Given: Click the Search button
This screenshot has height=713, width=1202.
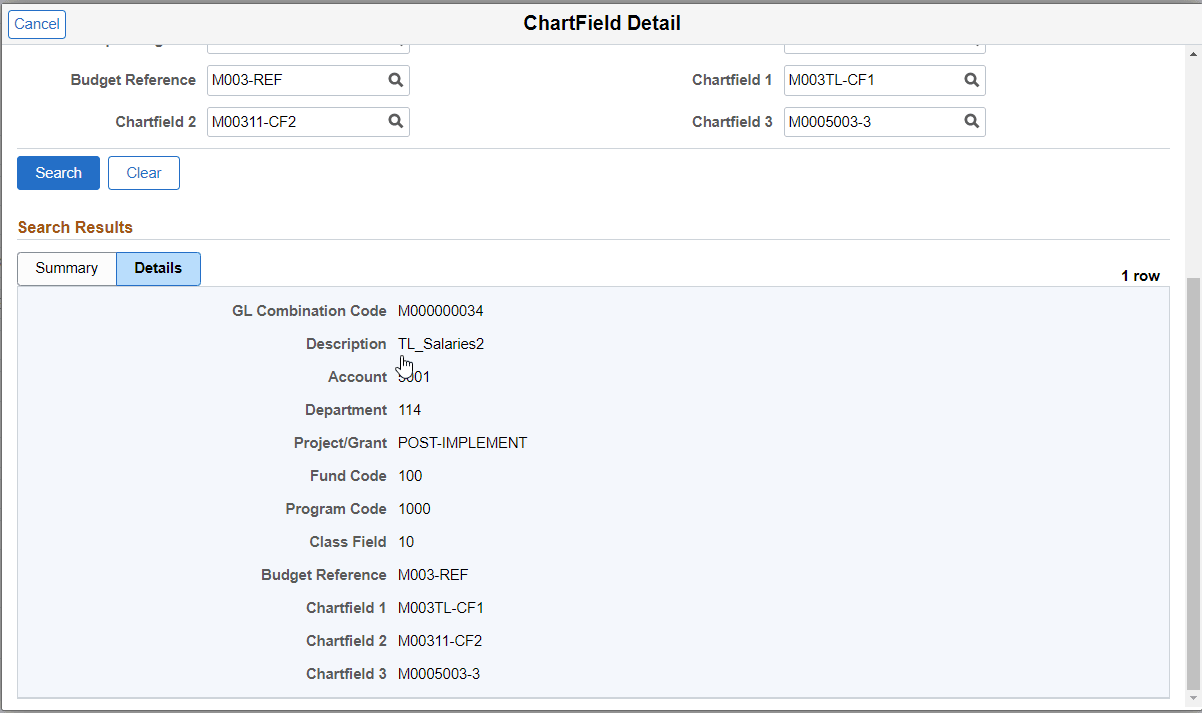Looking at the screenshot, I should [58, 172].
